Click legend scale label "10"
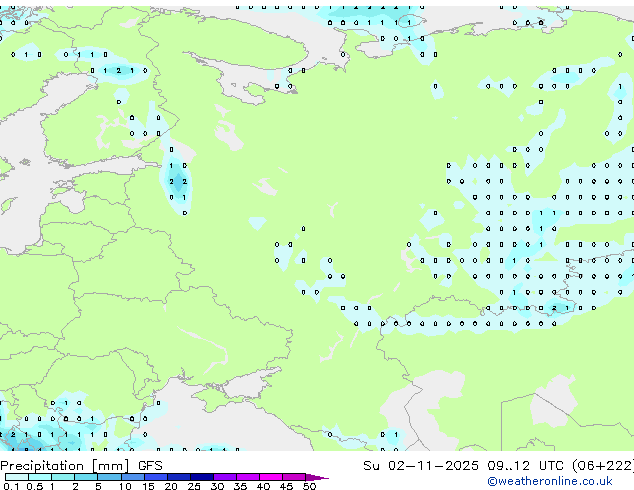This screenshot has width=634, height=490. coord(125,486)
